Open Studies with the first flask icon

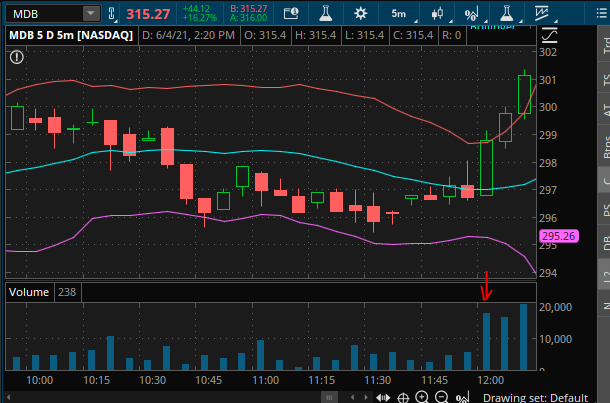point(325,14)
